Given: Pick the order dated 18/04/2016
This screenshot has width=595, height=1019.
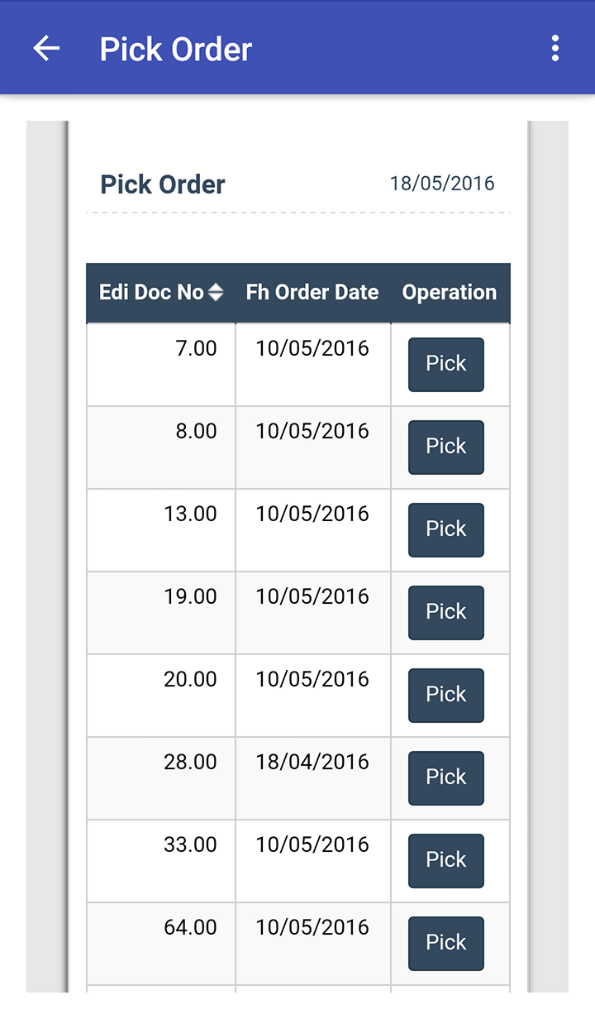Looking at the screenshot, I should [x=445, y=778].
